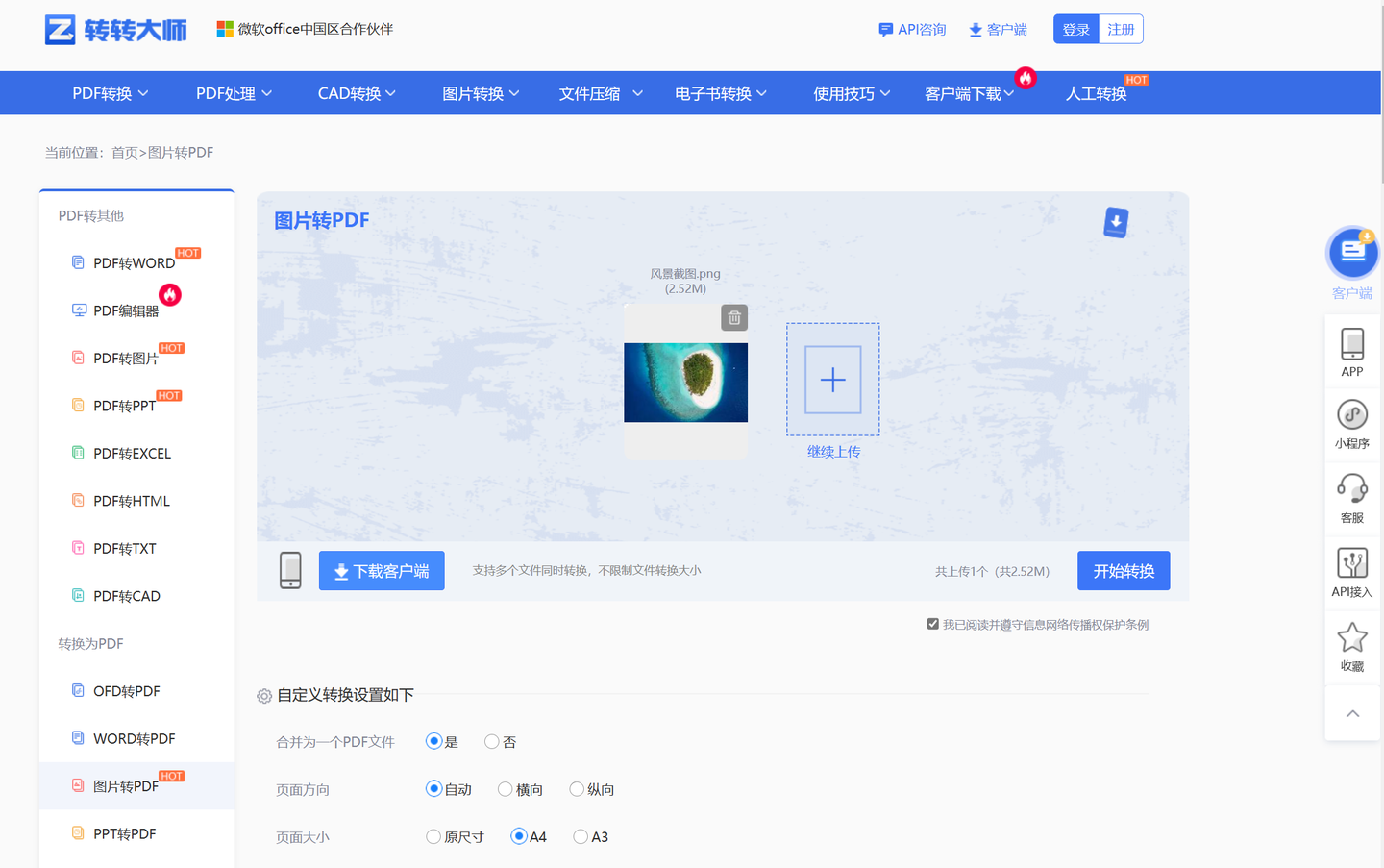The image size is (1384, 868).
Task: Click the blue download badge in upload panel
Action: pyautogui.click(x=1116, y=223)
